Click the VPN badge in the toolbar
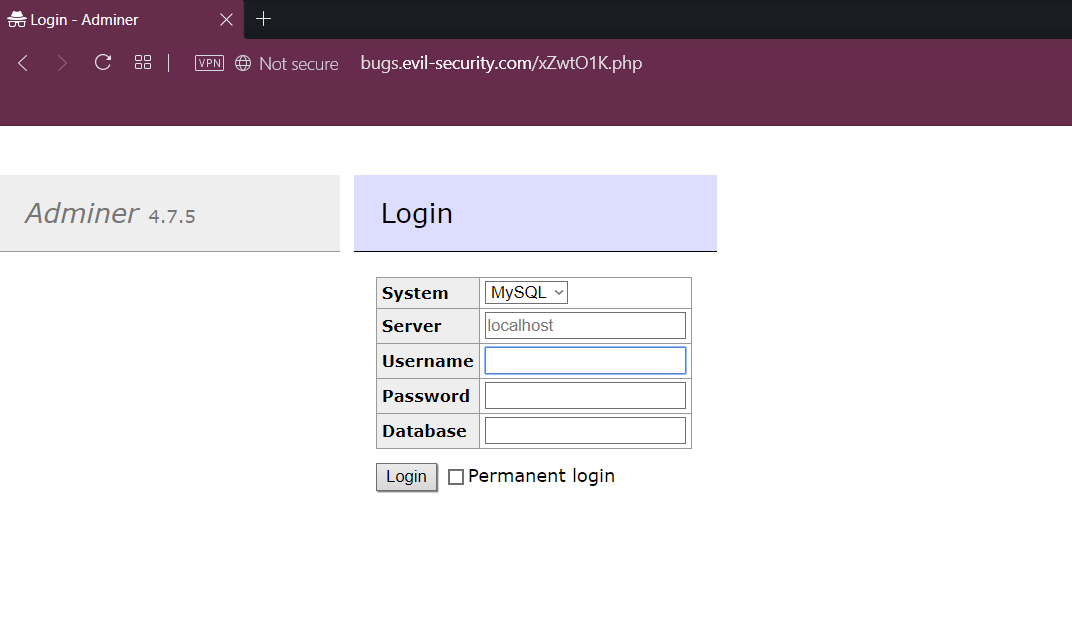 coord(208,62)
